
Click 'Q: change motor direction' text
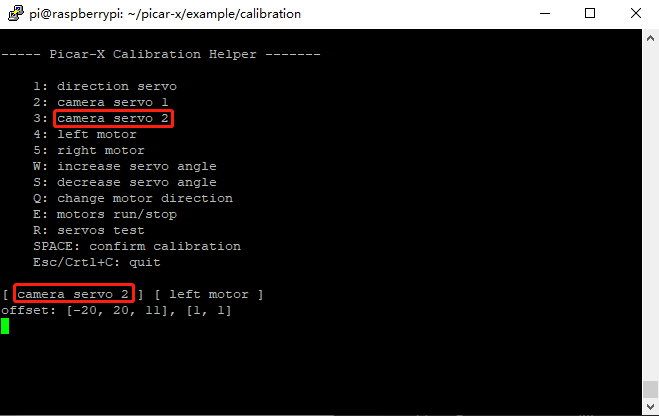[x=133, y=198]
